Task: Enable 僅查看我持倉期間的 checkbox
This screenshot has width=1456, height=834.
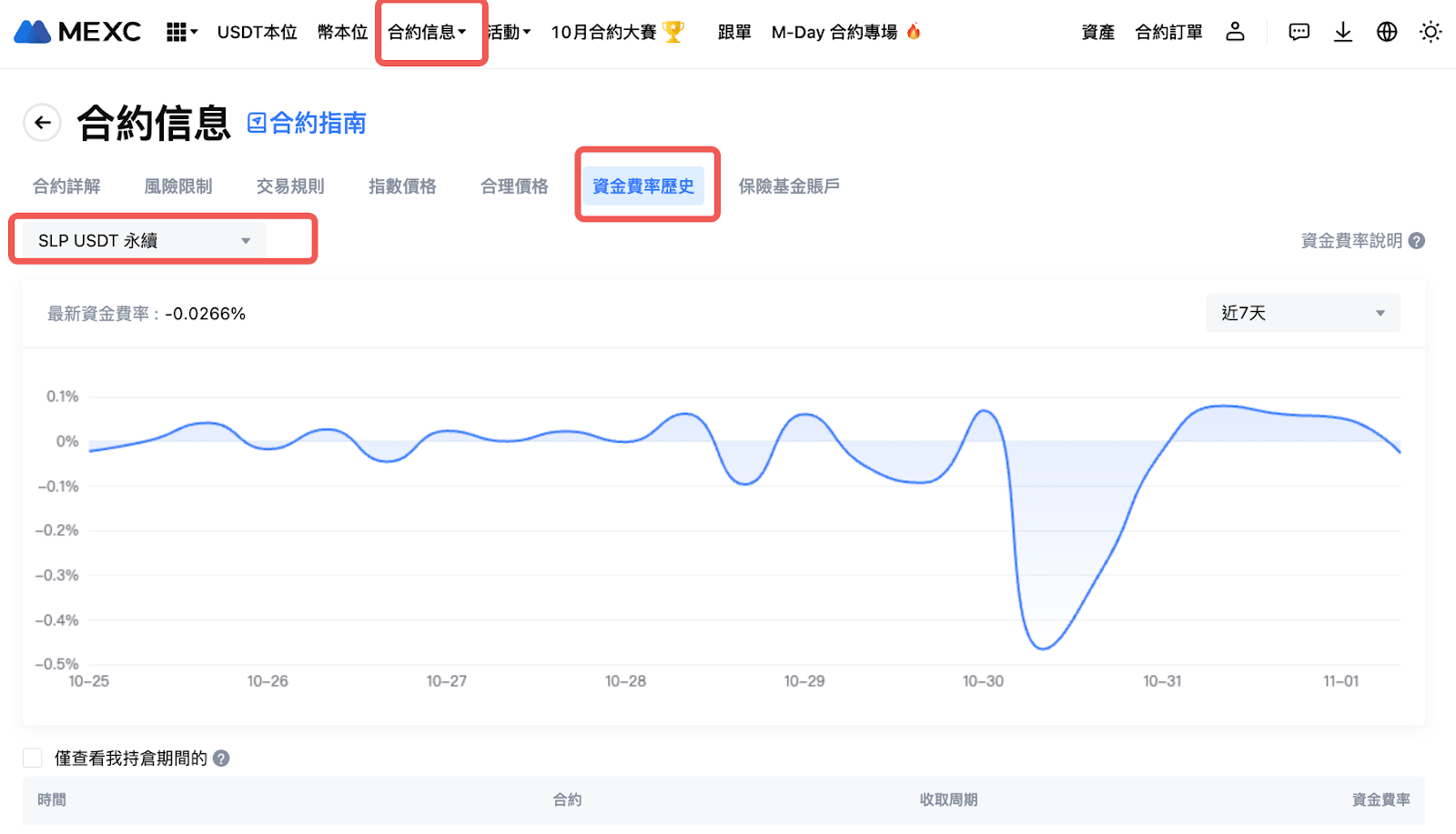Action: tap(33, 759)
